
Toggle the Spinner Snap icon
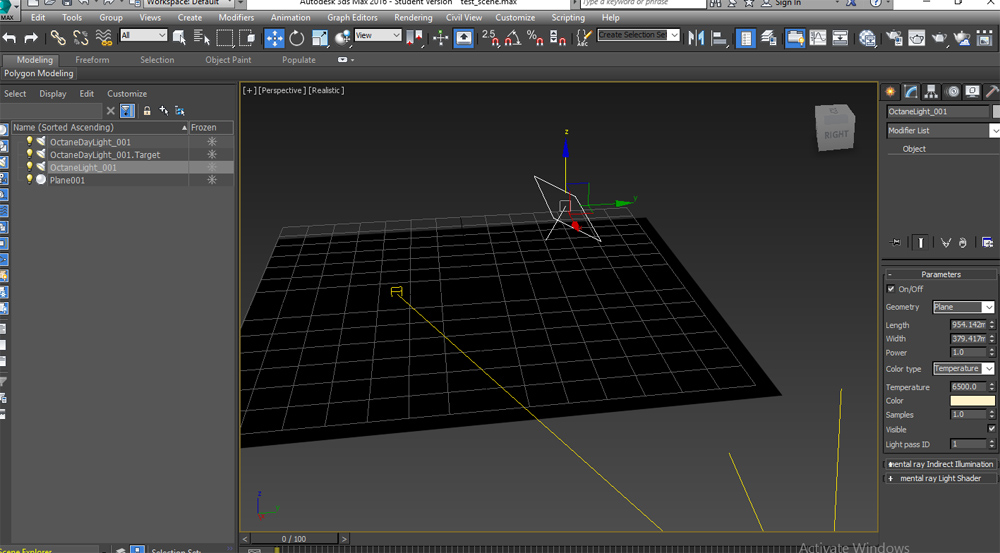pos(557,38)
